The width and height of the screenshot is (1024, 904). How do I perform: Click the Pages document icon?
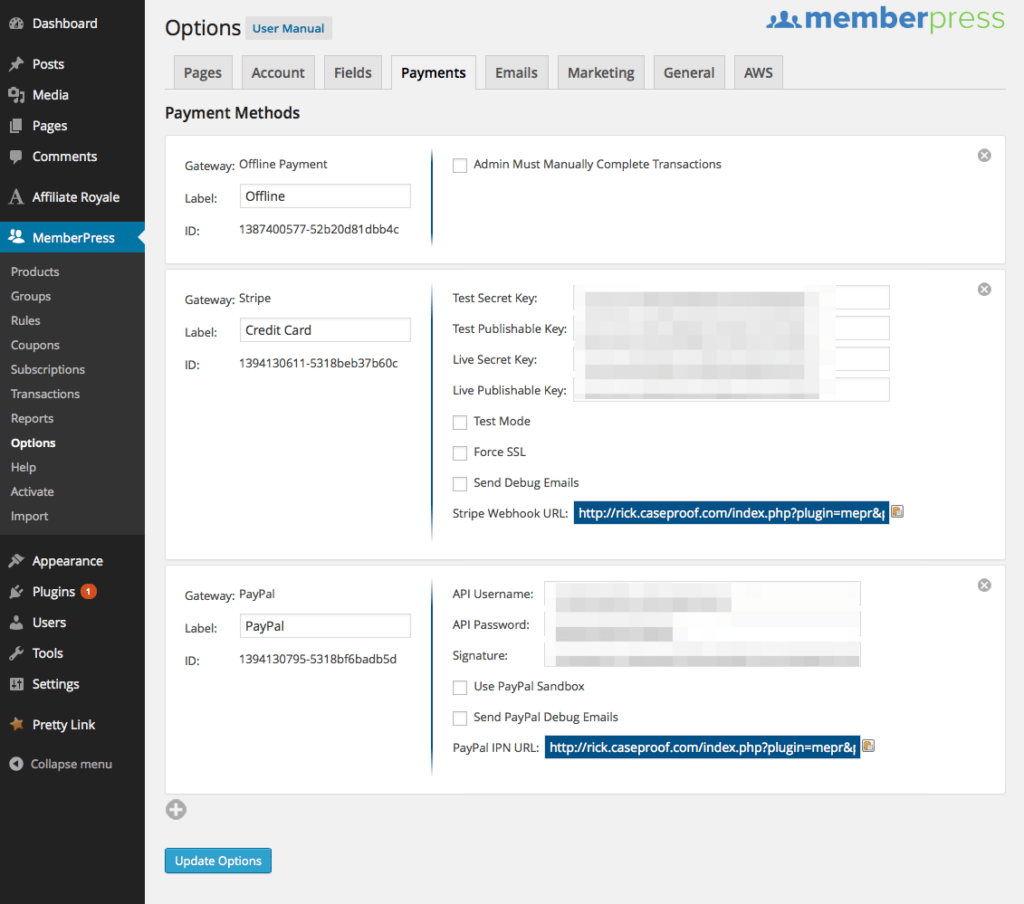(x=16, y=125)
